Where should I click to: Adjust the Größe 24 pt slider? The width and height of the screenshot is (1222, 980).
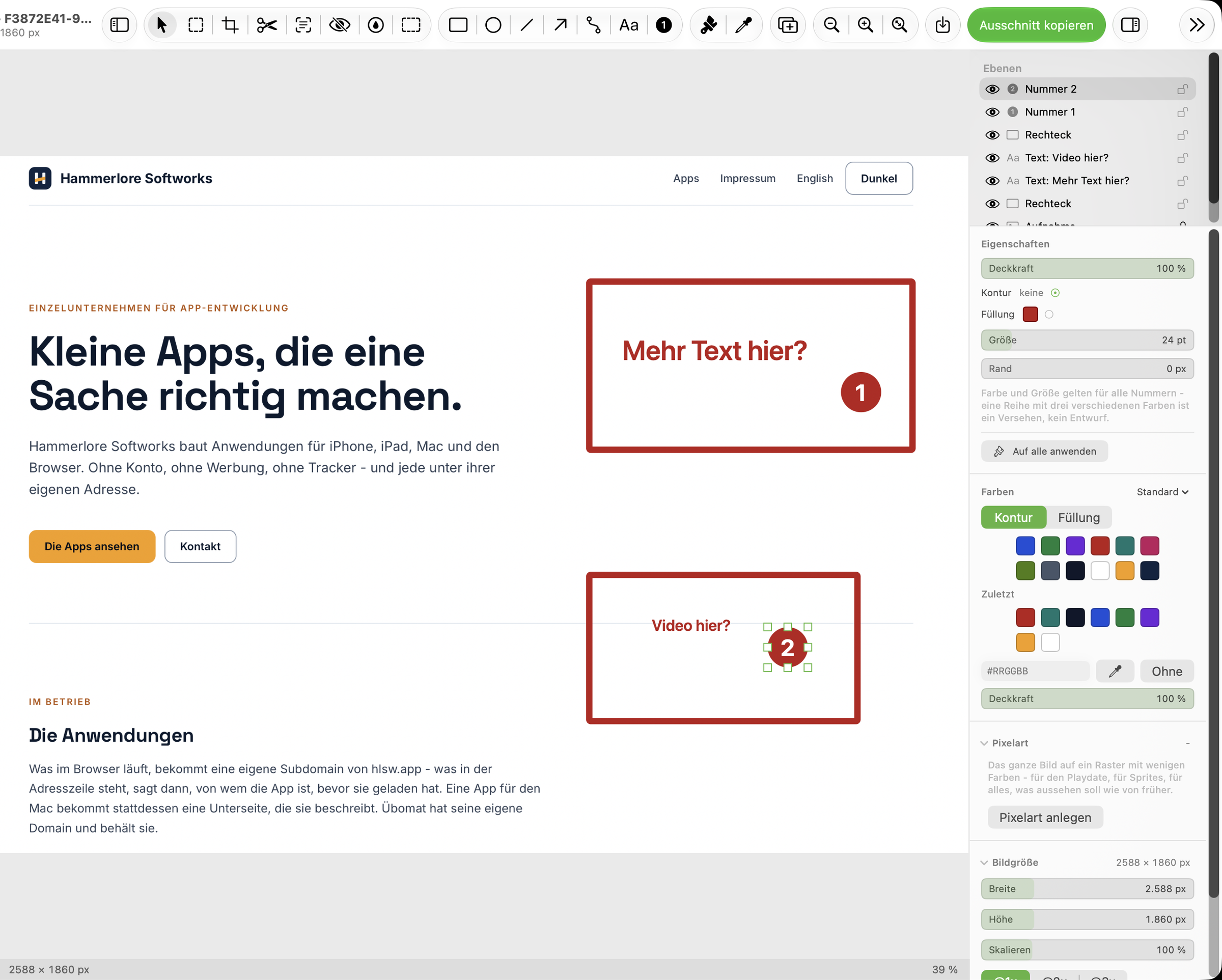pos(1087,340)
